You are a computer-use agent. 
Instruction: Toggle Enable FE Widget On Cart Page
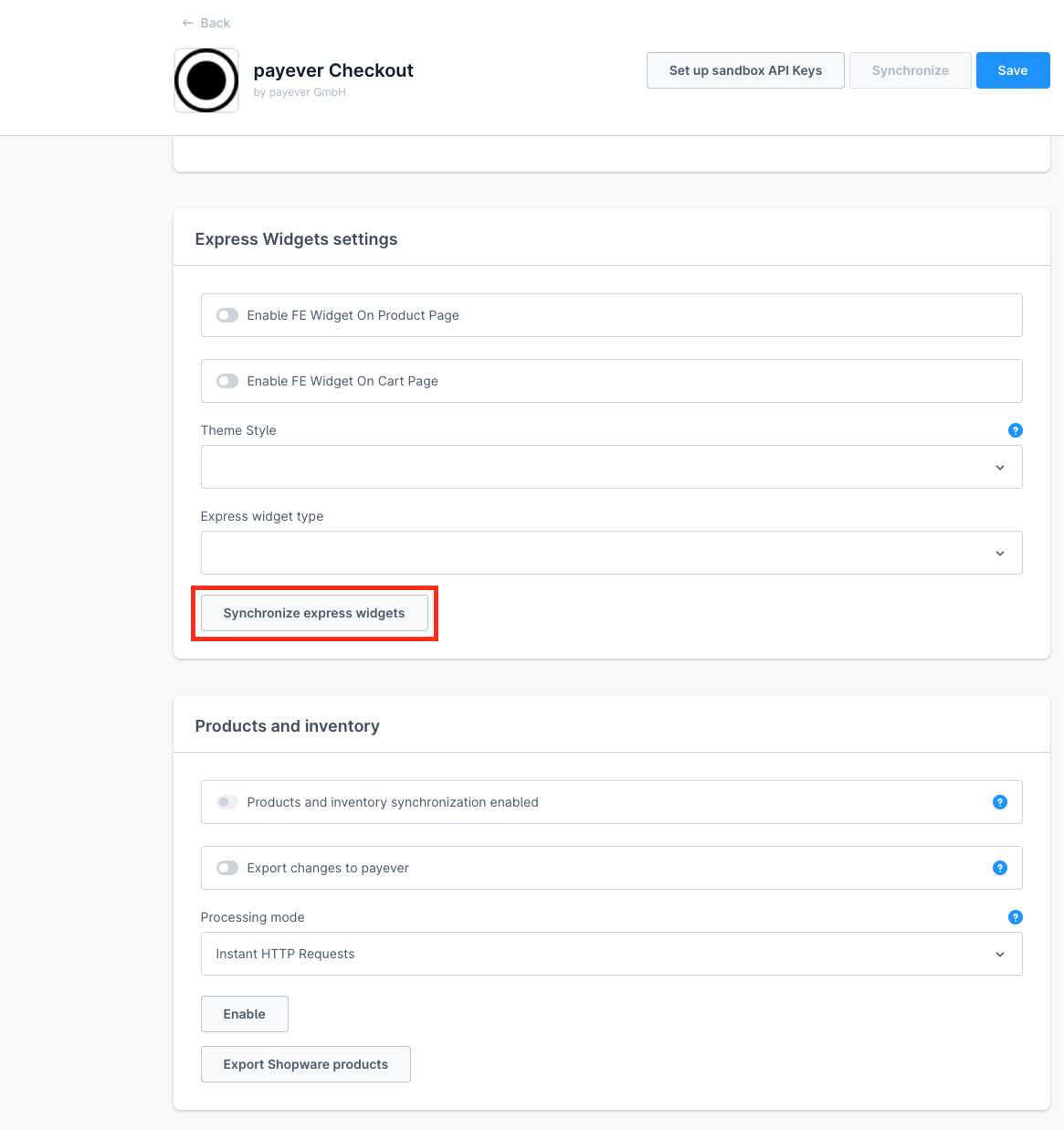(x=227, y=381)
